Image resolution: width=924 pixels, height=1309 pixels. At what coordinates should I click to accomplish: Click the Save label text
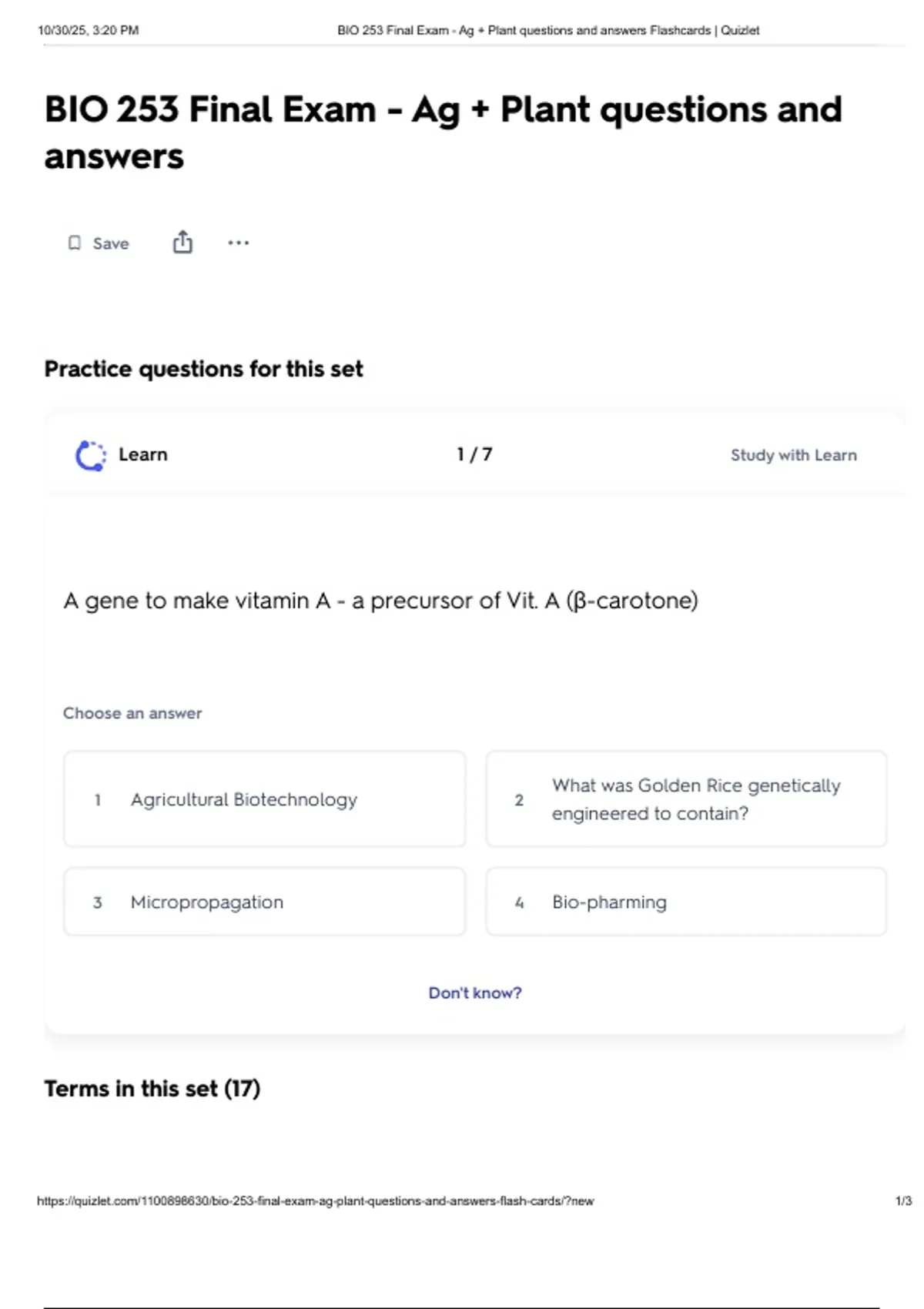coord(111,243)
